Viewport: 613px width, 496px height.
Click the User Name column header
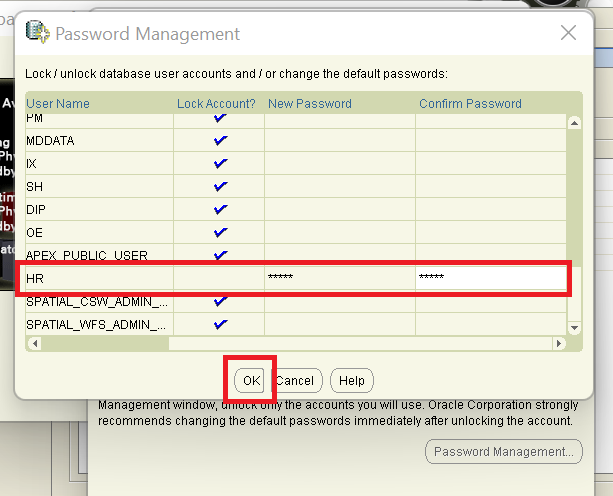[x=58, y=104]
